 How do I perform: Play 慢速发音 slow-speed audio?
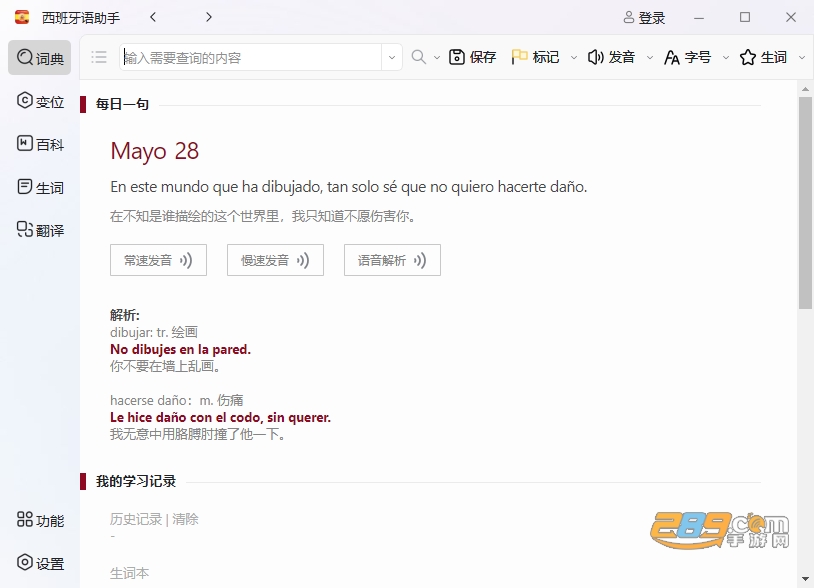(275, 260)
